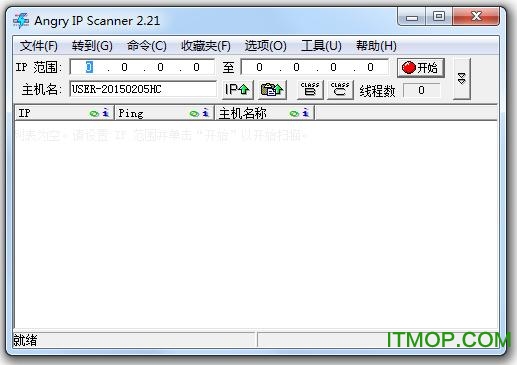This screenshot has width=517, height=365.
Task: Open the 工具(U) menu
Action: click(x=321, y=46)
